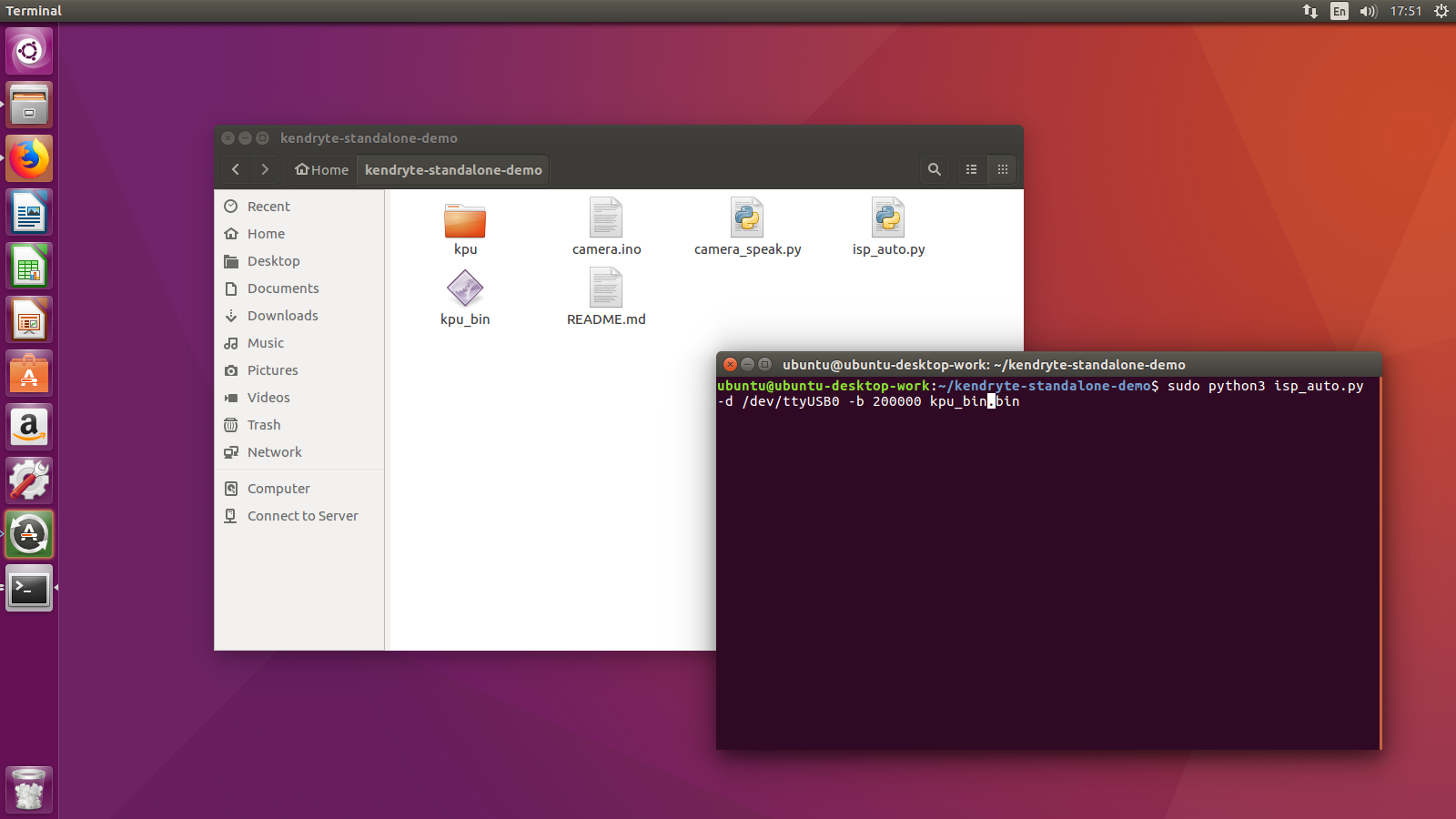Click kendryte-standalone-demo path bar button
Viewport: 1456px width, 819px height.
point(453,169)
